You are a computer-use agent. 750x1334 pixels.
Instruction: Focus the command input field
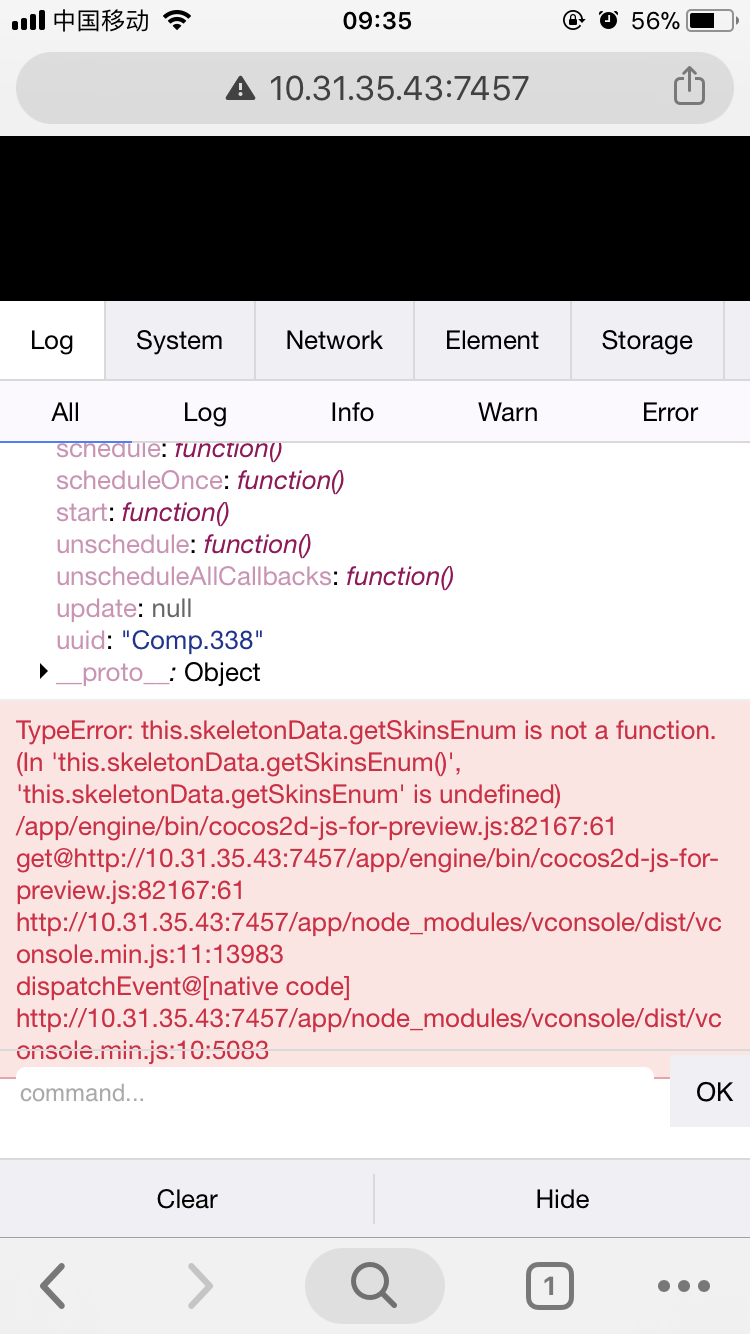pyautogui.click(x=335, y=1093)
